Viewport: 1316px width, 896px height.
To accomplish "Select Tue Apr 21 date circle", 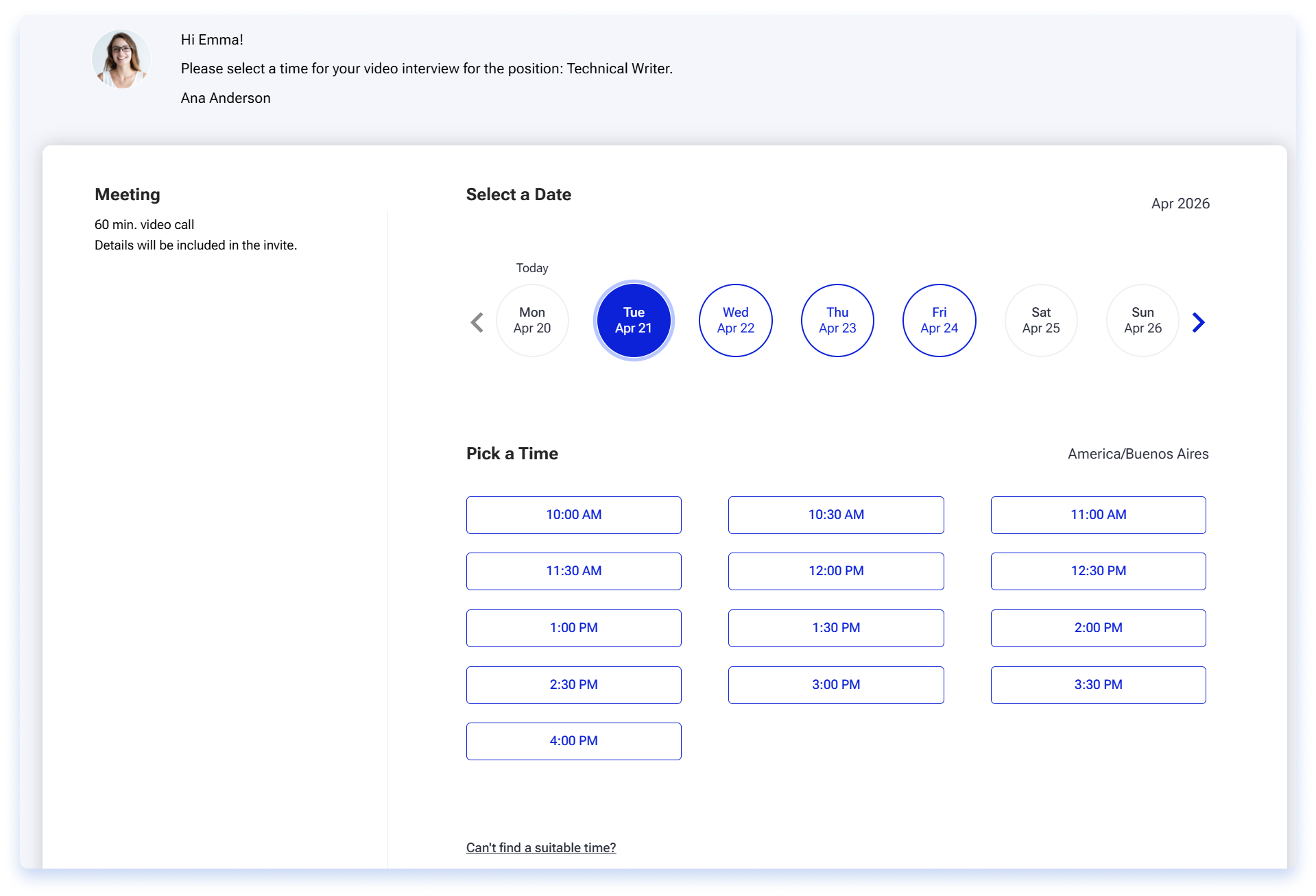I will [x=634, y=320].
